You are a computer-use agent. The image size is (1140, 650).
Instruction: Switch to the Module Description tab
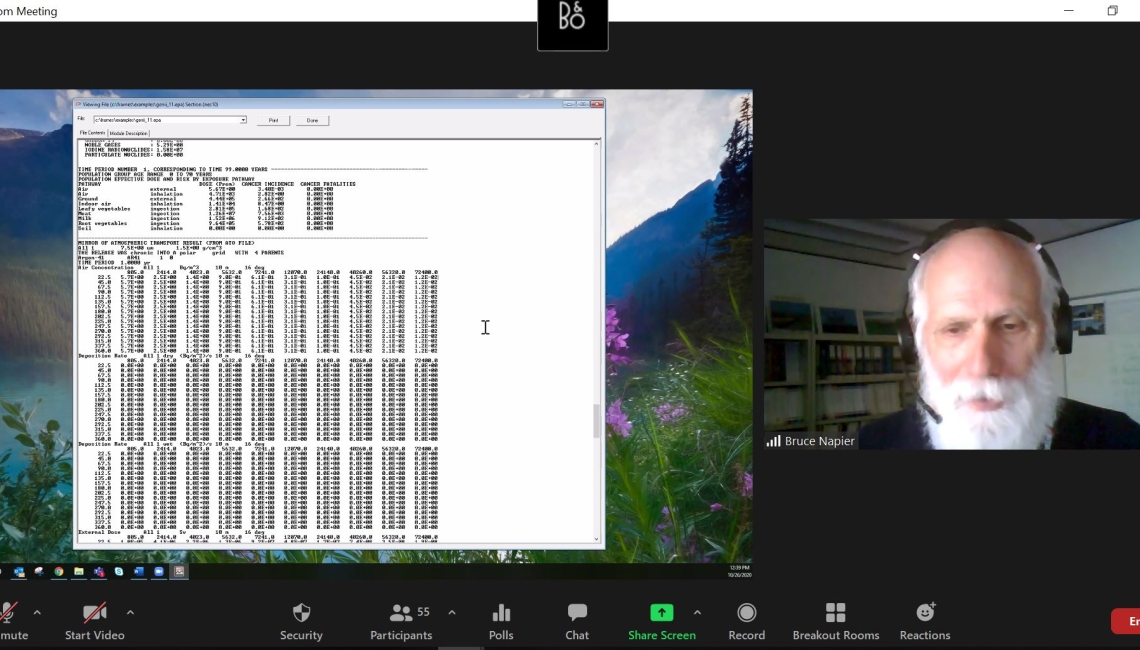coord(129,133)
